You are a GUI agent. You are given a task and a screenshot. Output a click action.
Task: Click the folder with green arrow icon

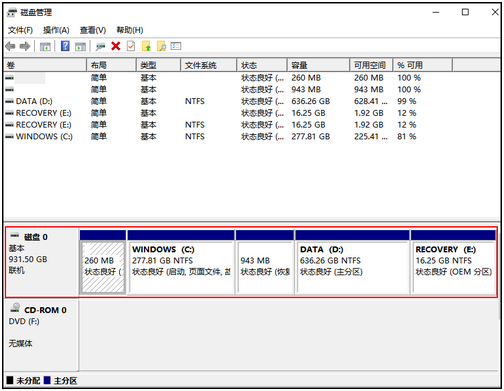click(x=146, y=46)
